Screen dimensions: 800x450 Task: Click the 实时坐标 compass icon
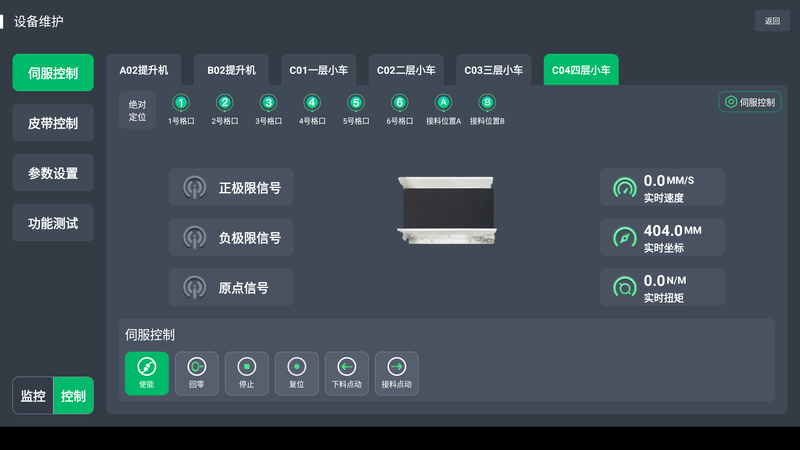[624, 238]
